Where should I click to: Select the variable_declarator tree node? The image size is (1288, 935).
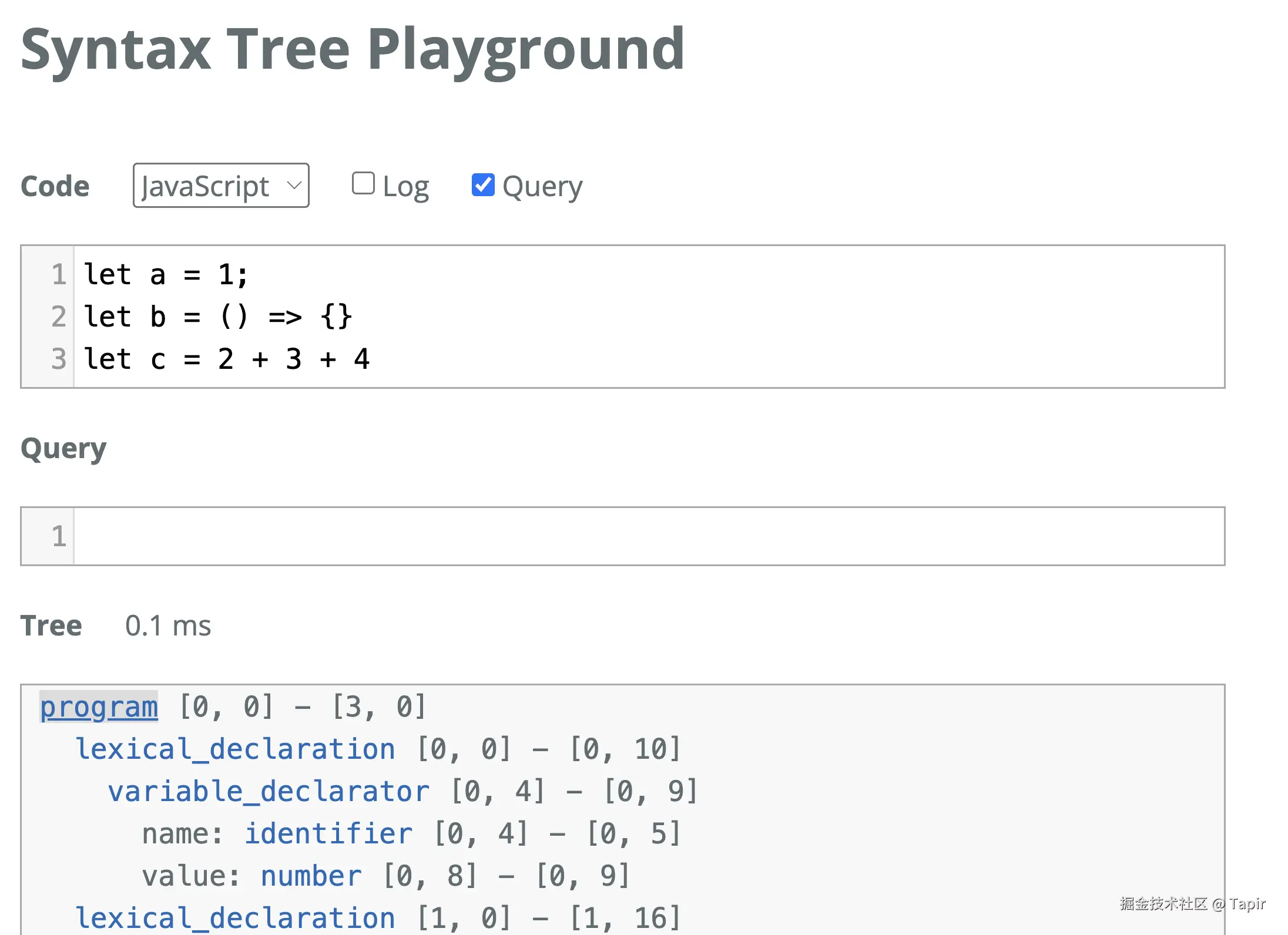click(x=269, y=791)
